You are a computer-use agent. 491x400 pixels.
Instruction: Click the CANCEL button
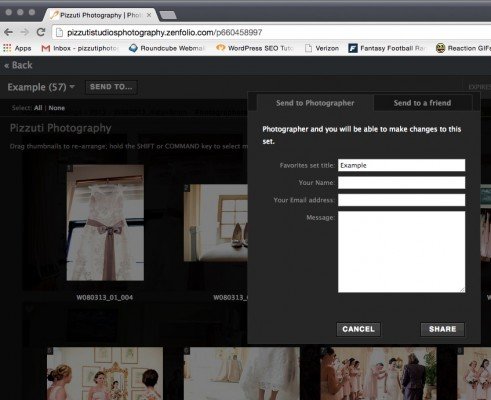pos(358,329)
